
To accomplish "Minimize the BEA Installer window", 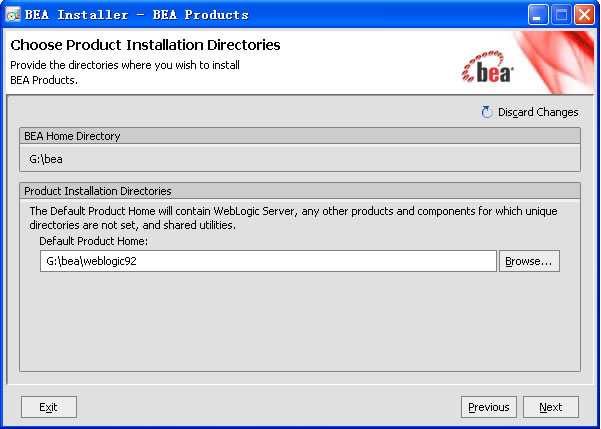I will [x=538, y=15].
